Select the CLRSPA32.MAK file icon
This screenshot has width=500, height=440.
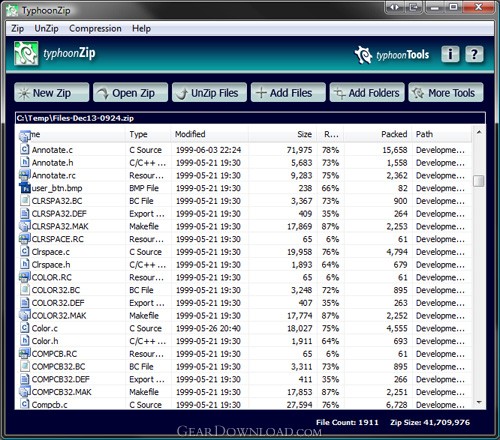click(x=25, y=226)
